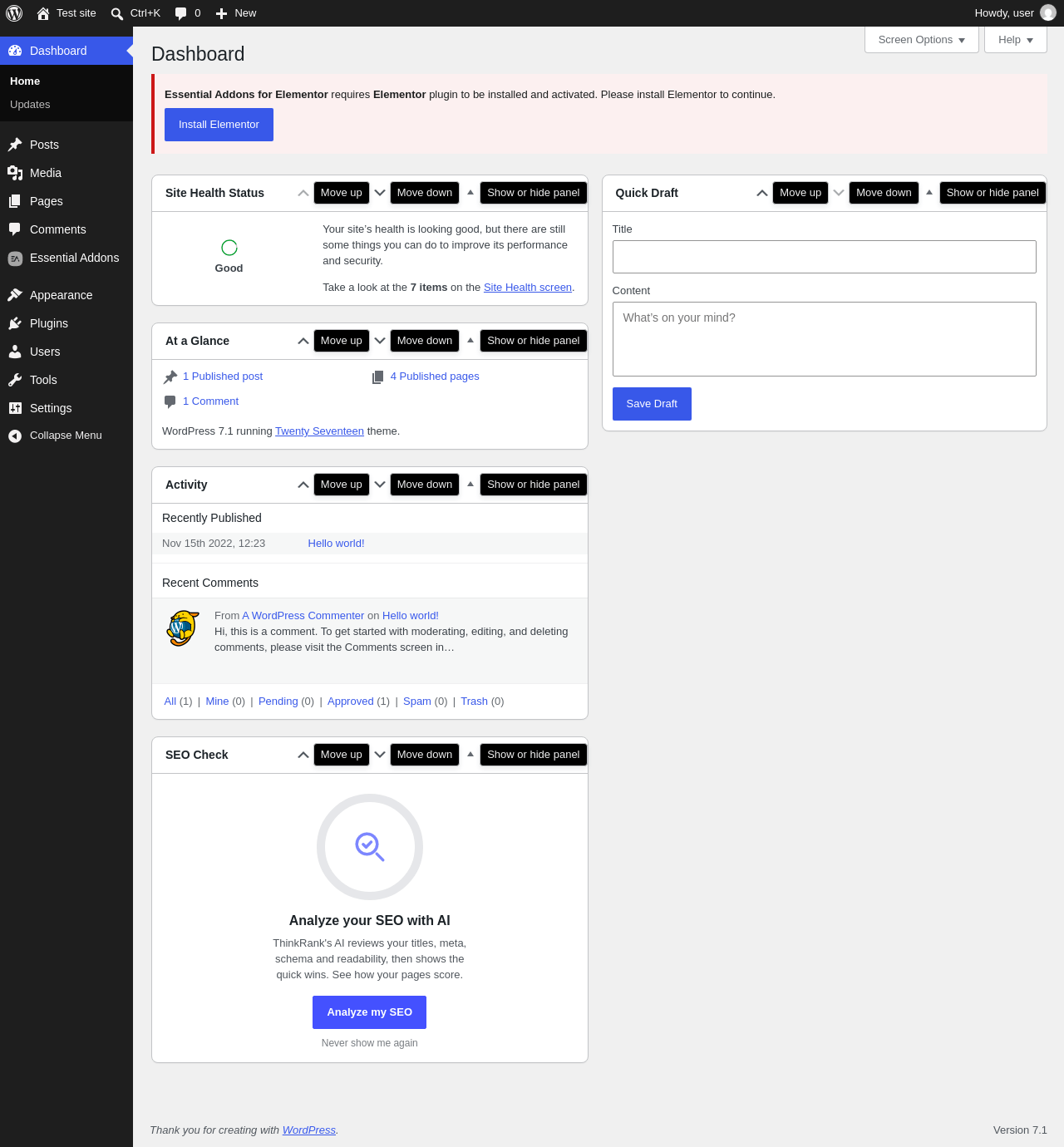Click the Test site home icon
The height and width of the screenshot is (1147, 1064).
coord(43,13)
